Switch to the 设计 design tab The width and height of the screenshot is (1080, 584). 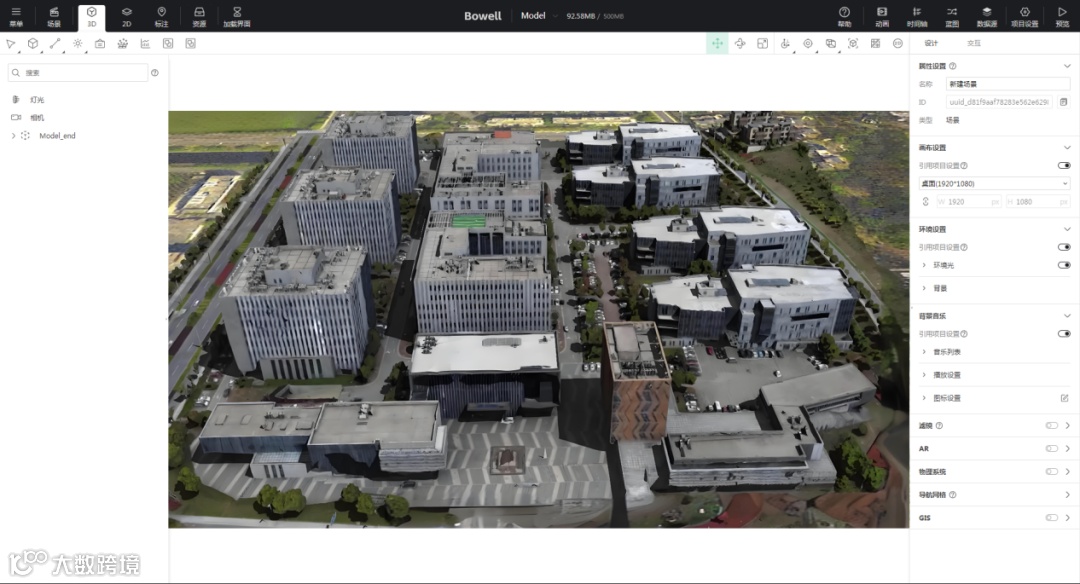click(931, 43)
